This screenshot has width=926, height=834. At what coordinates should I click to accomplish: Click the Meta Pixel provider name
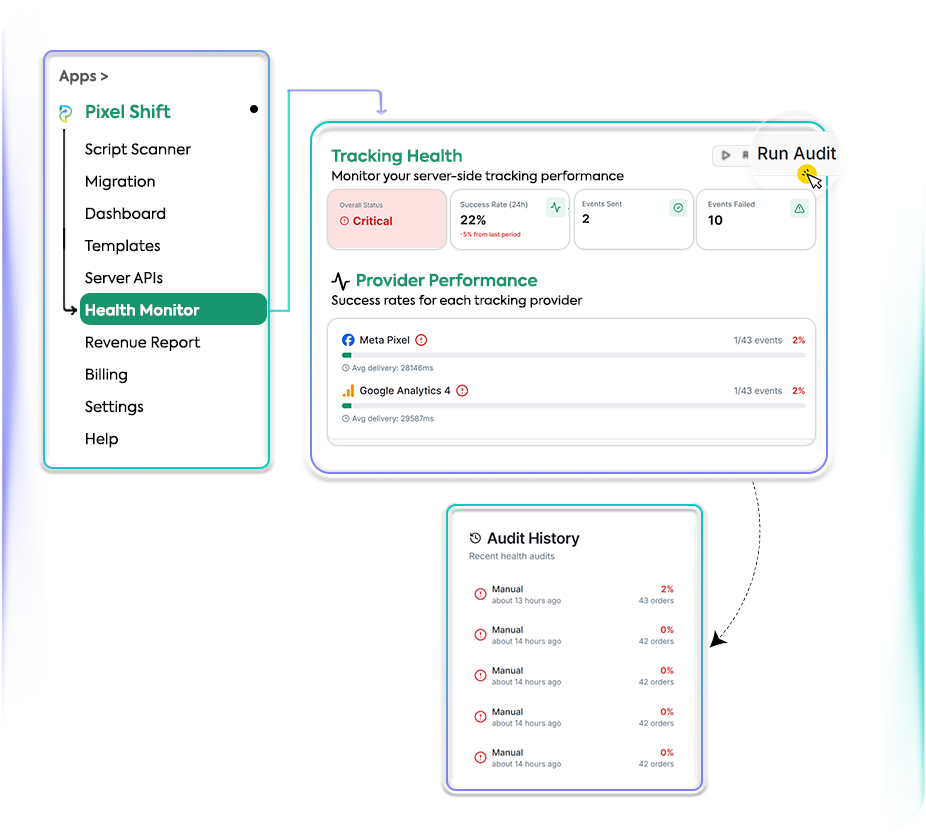click(384, 340)
